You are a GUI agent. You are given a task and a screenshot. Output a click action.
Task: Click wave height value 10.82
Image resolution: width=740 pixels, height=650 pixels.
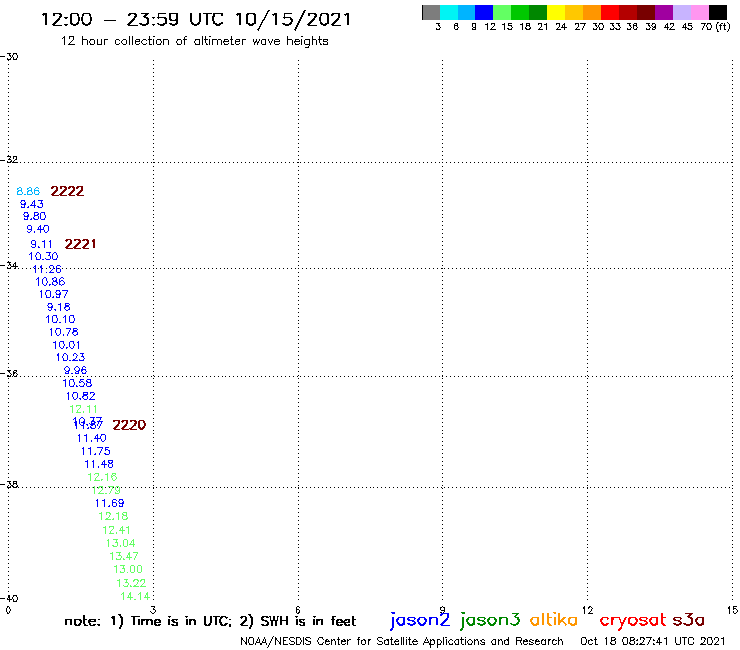tap(81, 396)
